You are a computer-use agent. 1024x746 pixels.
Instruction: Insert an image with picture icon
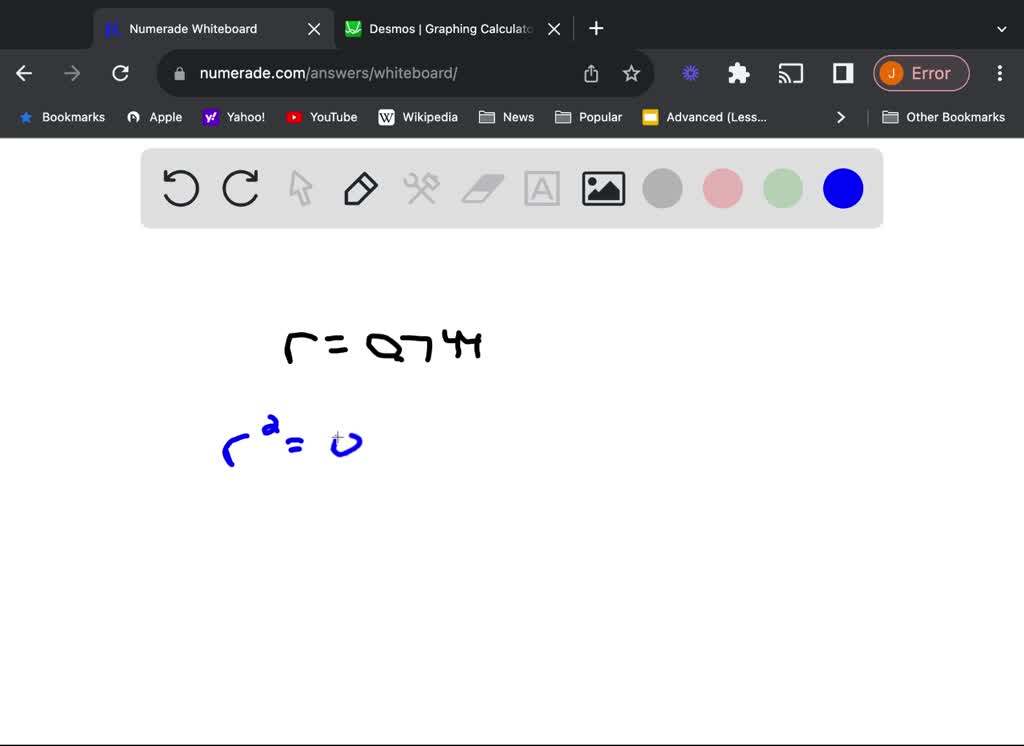click(x=603, y=188)
